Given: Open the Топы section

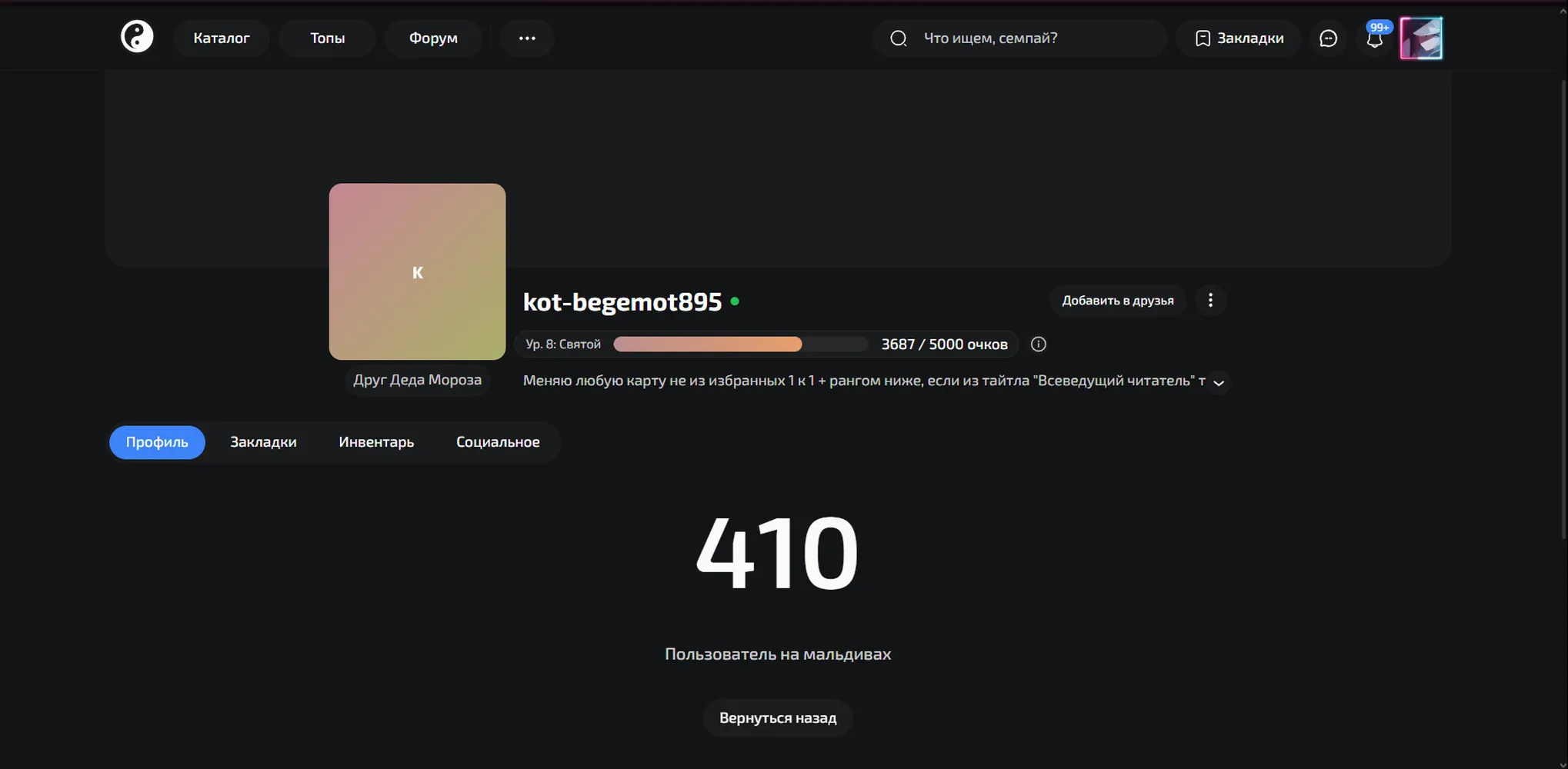Looking at the screenshot, I should click(327, 38).
